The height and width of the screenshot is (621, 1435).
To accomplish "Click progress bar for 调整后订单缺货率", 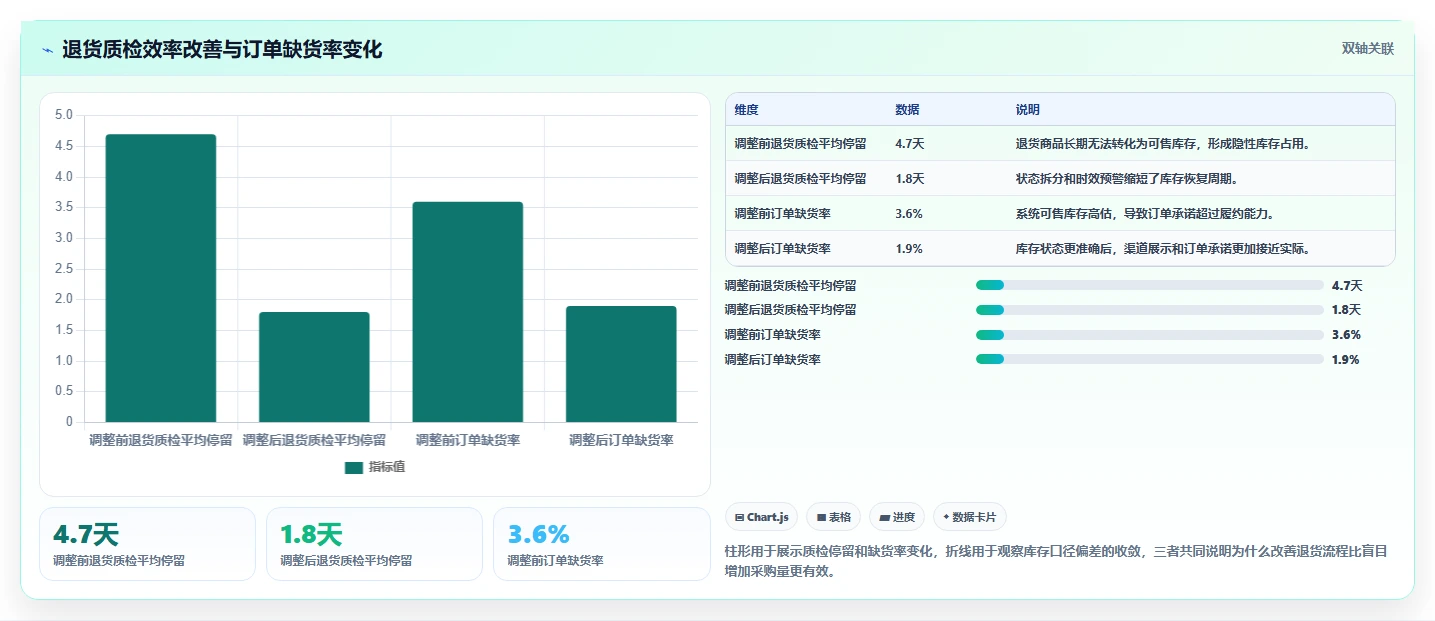I will click(x=1150, y=359).
